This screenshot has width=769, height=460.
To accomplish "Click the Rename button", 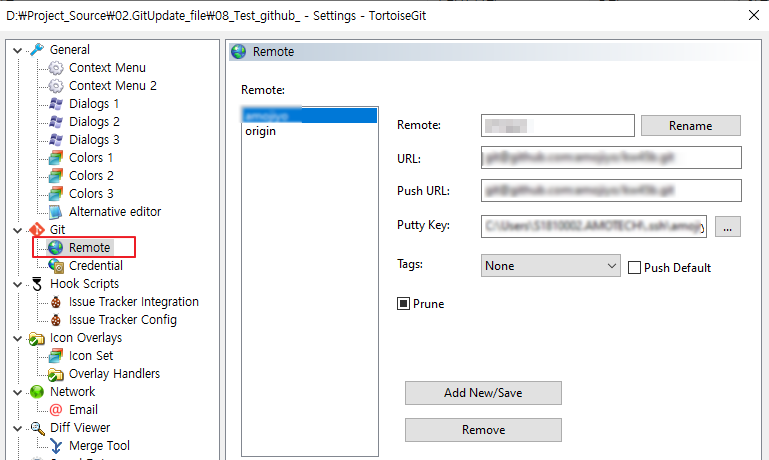I will click(x=691, y=126).
